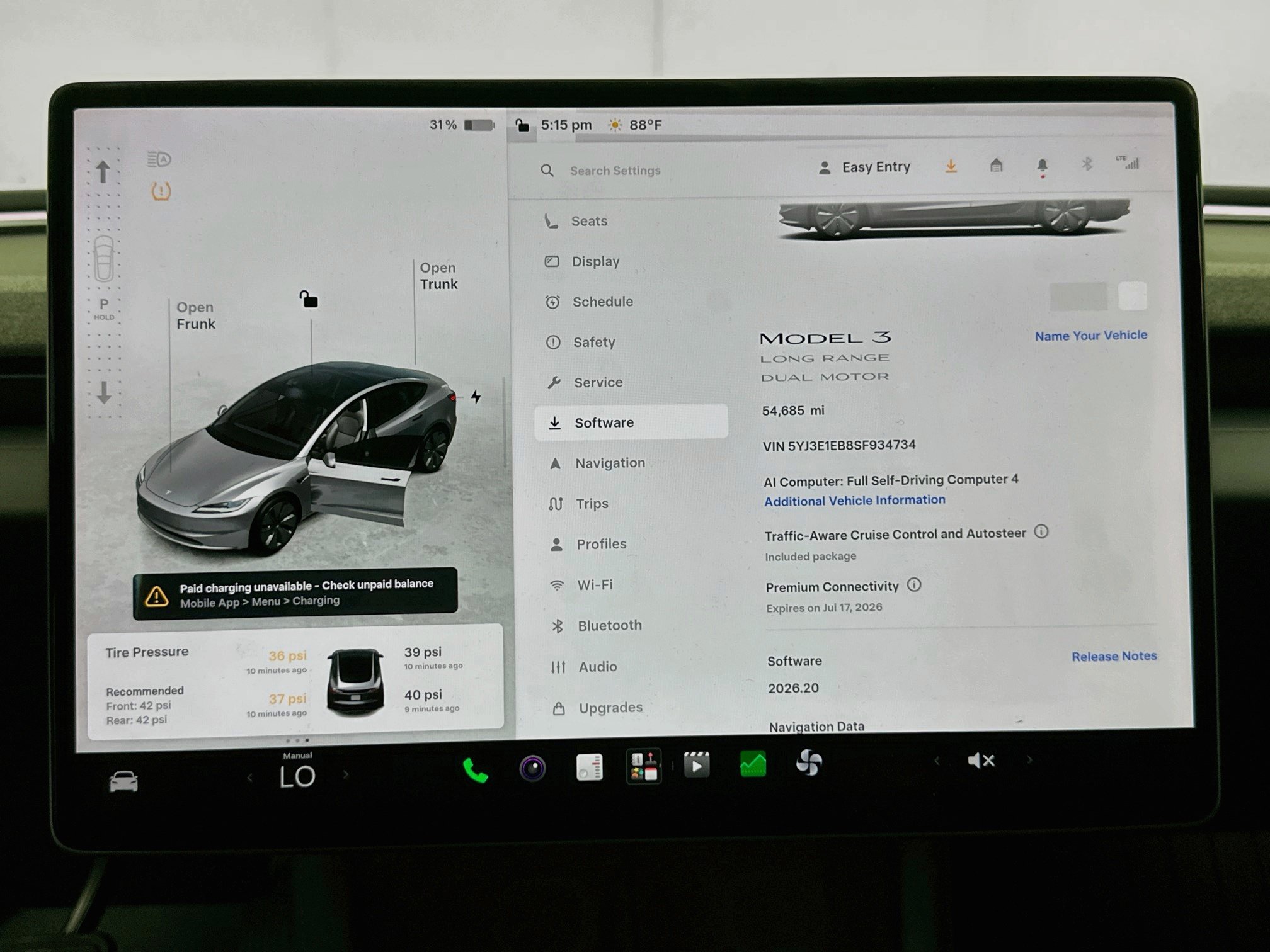Increase temperature with the right chevron
The image size is (1270, 952).
346,774
